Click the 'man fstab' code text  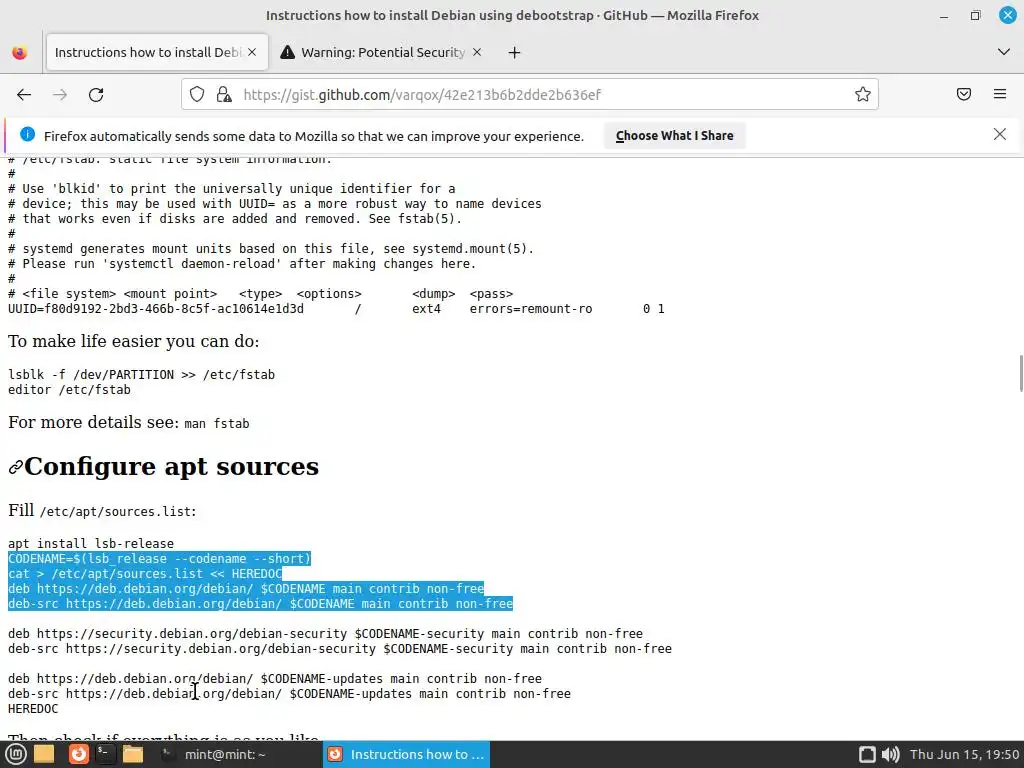point(217,424)
